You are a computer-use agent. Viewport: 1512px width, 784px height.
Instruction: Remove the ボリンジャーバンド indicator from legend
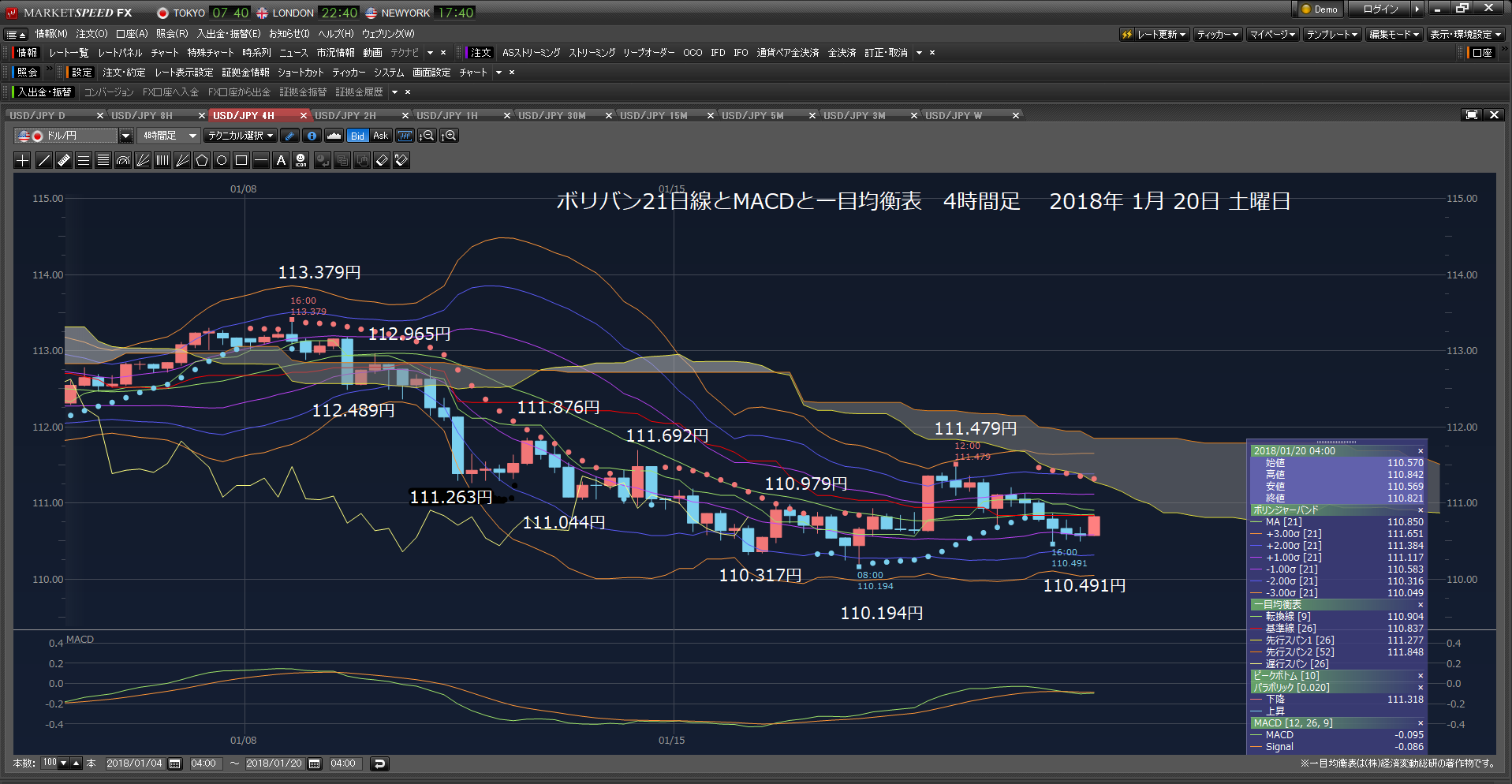click(1421, 510)
